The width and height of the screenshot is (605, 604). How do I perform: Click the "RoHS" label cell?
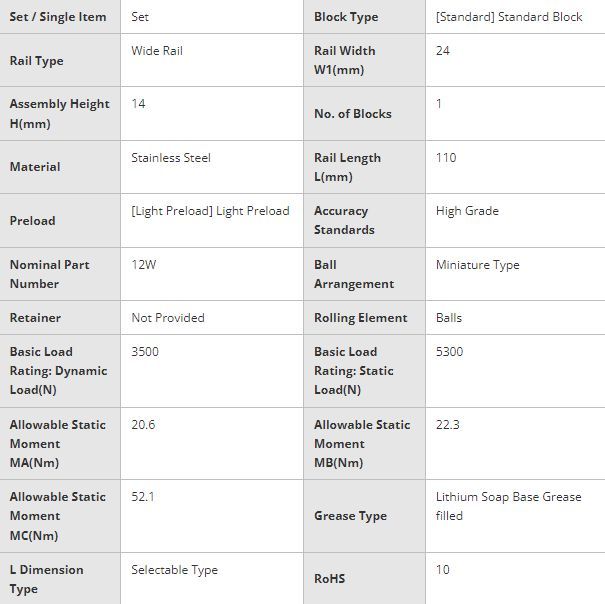pos(330,579)
